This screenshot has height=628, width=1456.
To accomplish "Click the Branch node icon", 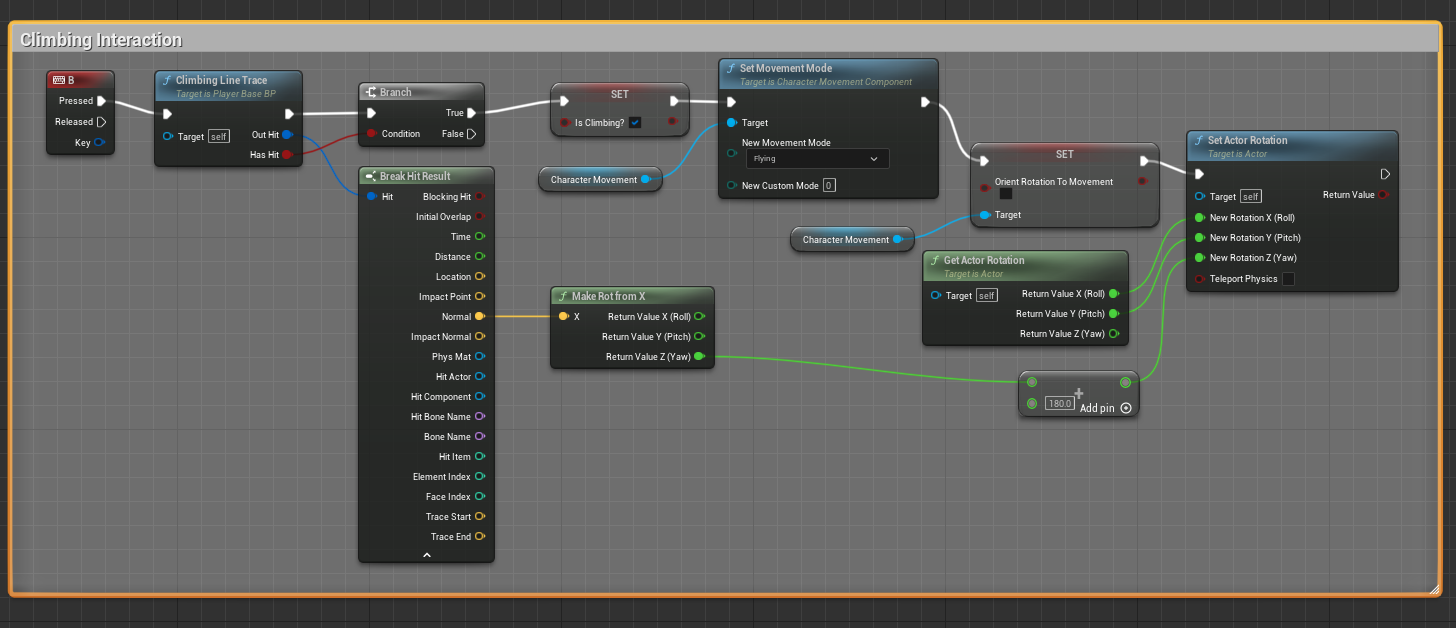I will 370,92.
